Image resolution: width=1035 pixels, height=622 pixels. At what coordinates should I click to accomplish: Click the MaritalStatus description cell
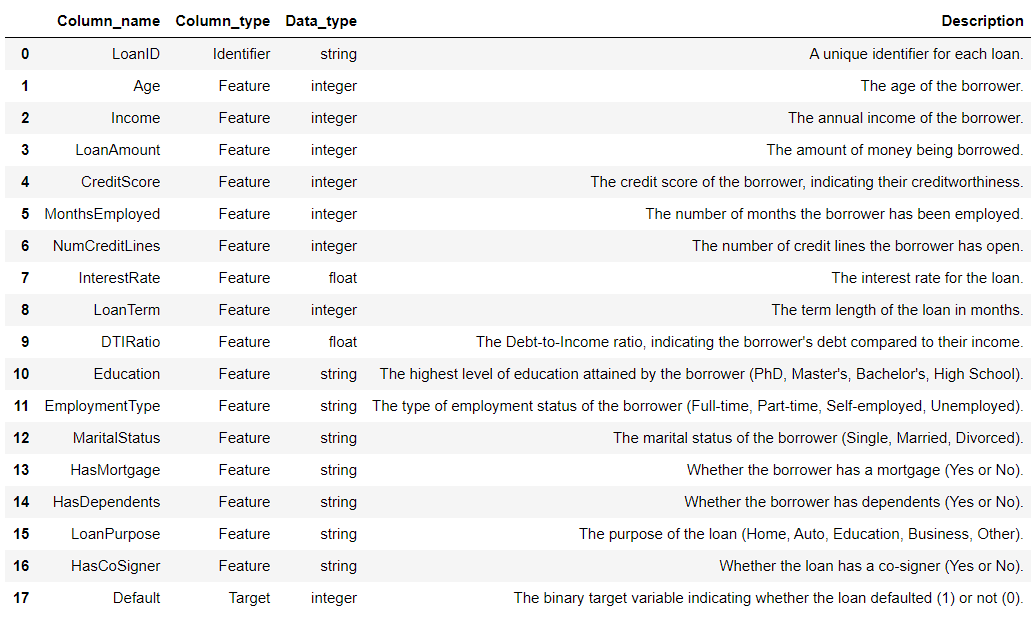click(818, 438)
